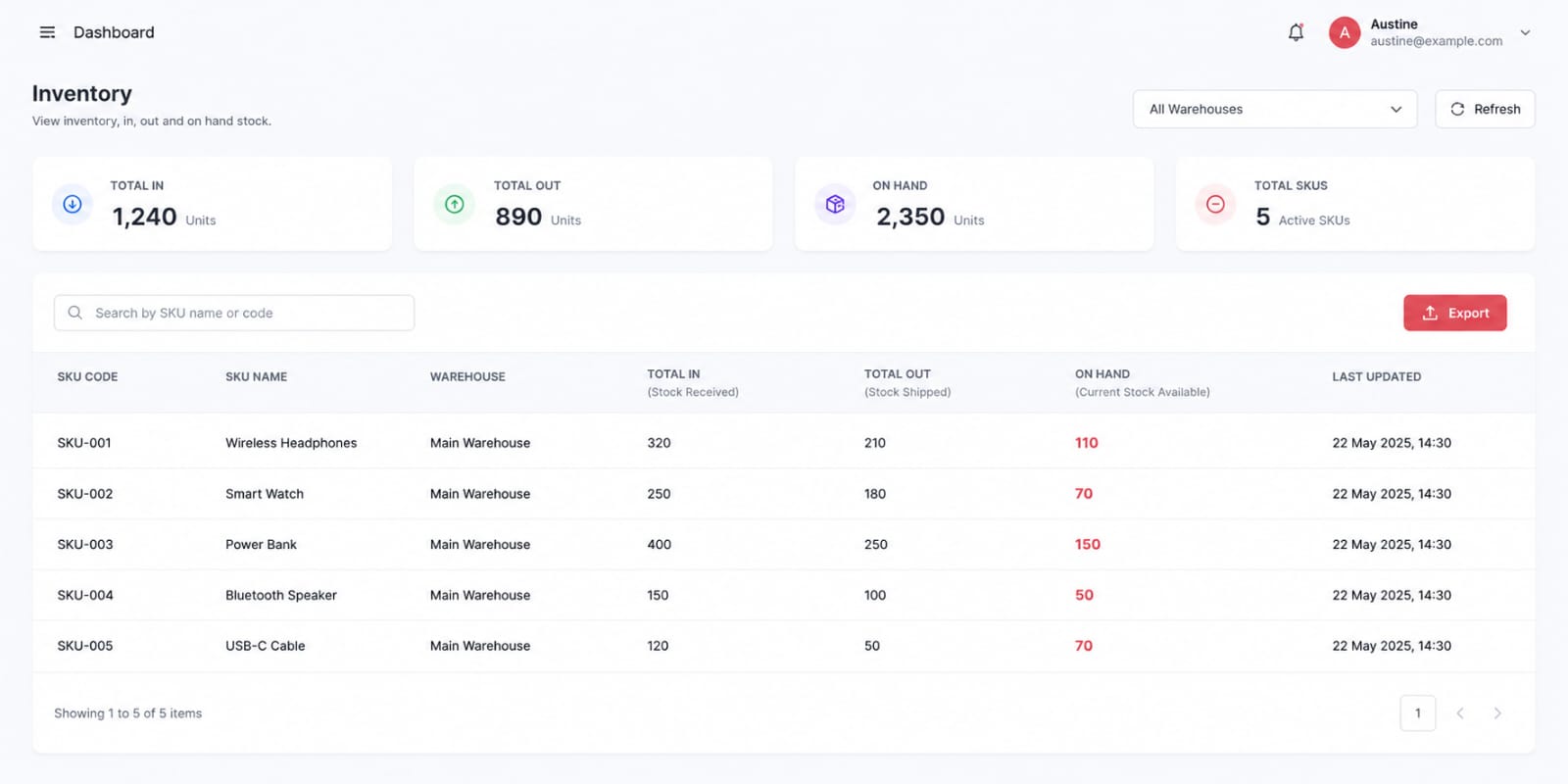Open the hamburger menu icon

tap(47, 32)
